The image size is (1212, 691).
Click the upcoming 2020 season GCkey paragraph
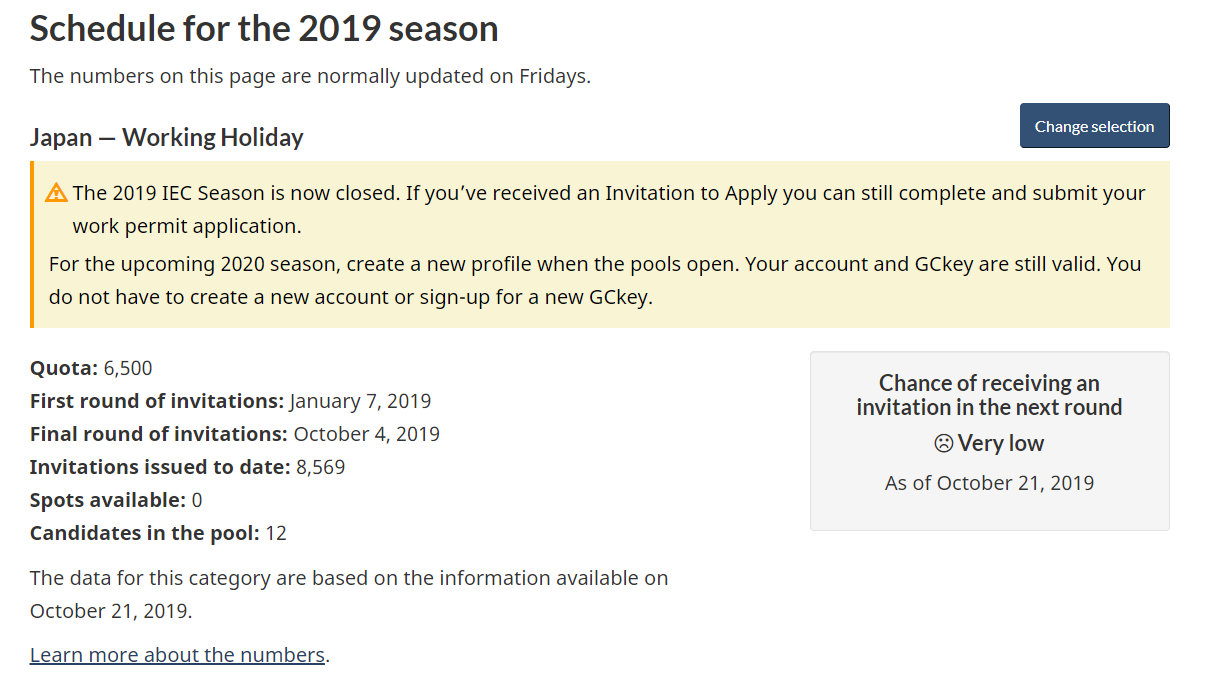click(595, 281)
